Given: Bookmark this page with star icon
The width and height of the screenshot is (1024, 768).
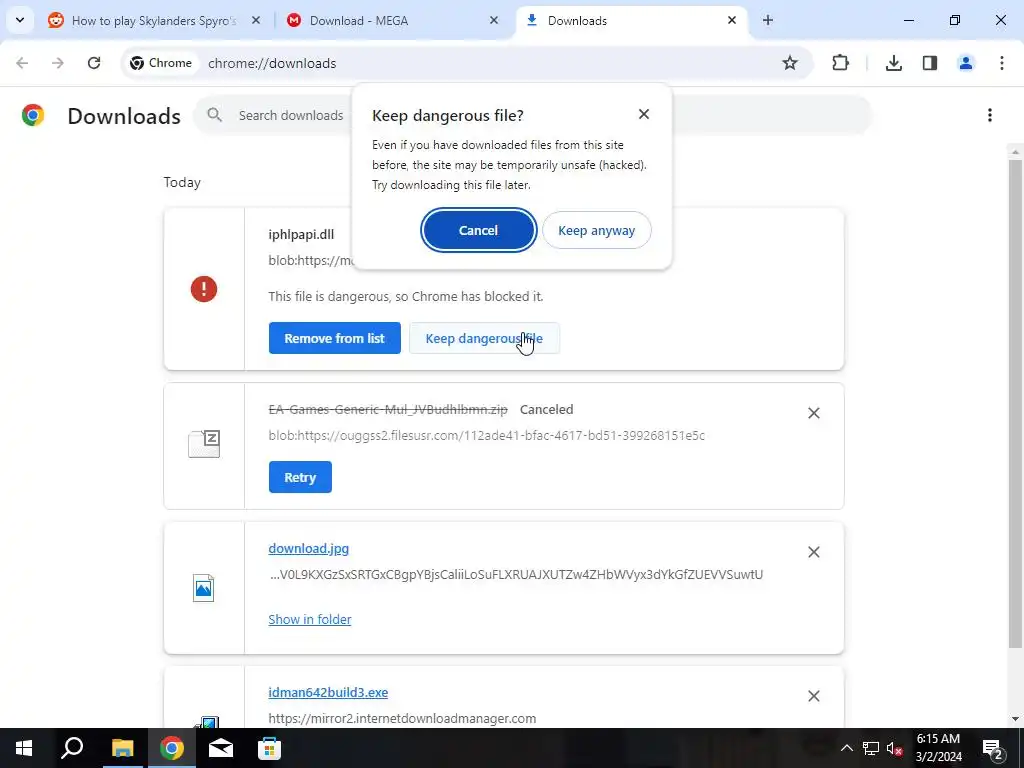Looking at the screenshot, I should 790,63.
